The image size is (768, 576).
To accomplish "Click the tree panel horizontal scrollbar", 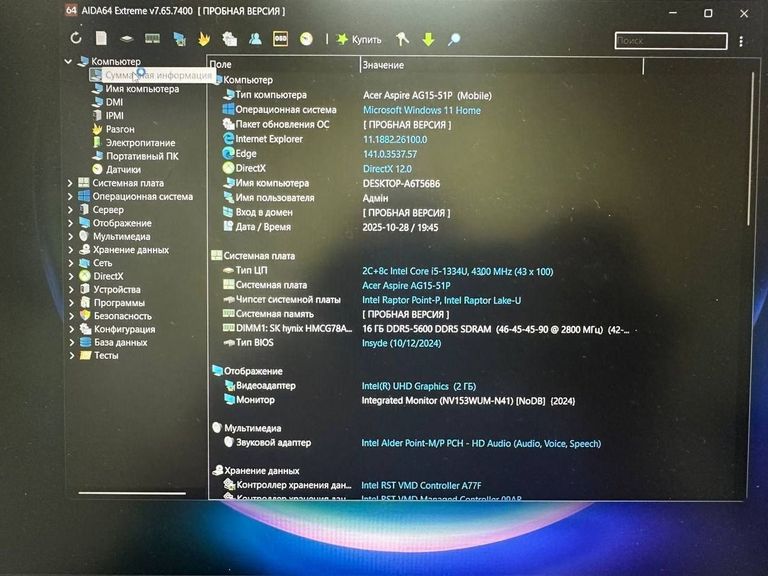I will tap(132, 493).
